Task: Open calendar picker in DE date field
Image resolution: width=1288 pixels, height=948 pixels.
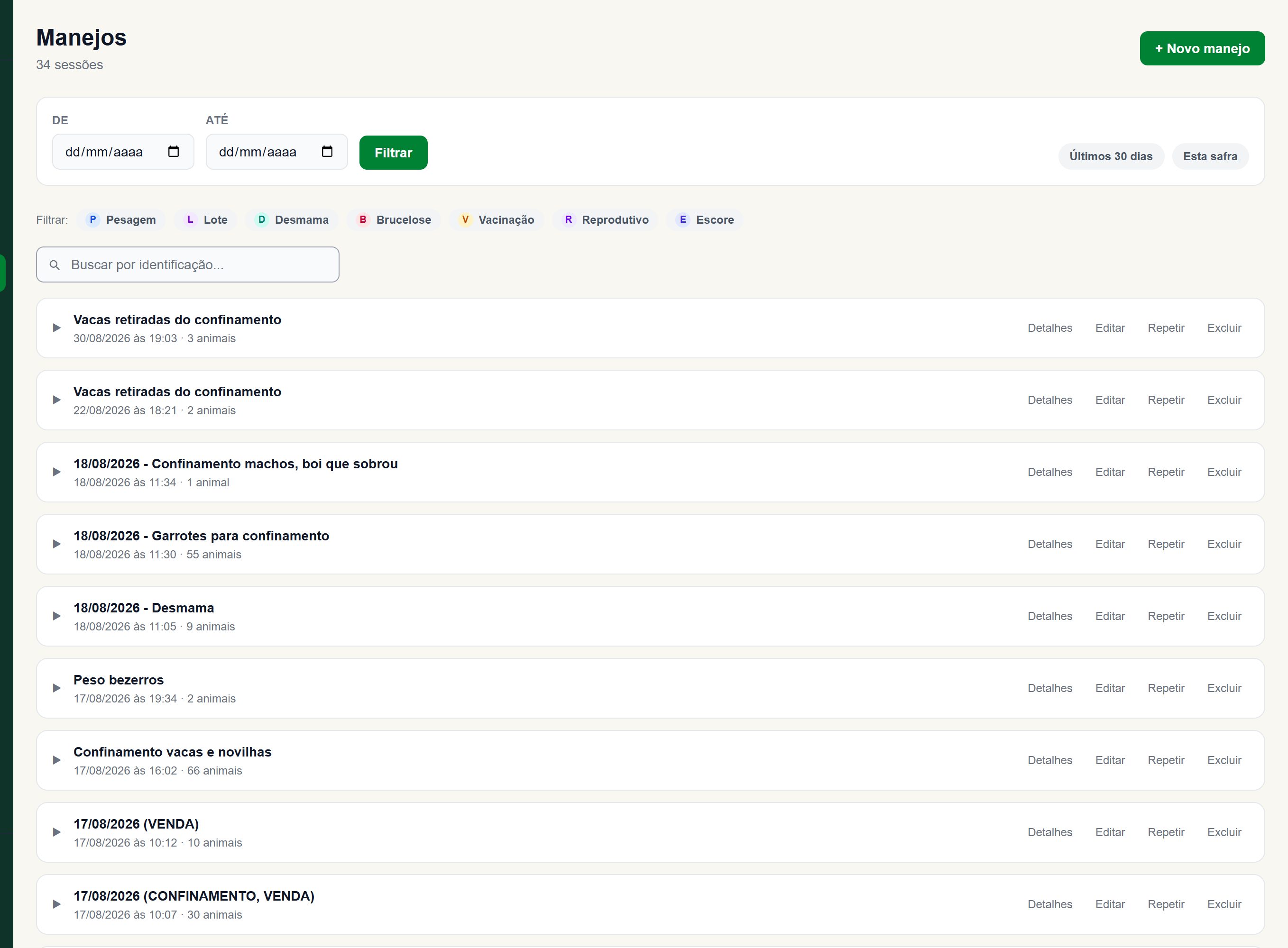Action: tap(174, 152)
